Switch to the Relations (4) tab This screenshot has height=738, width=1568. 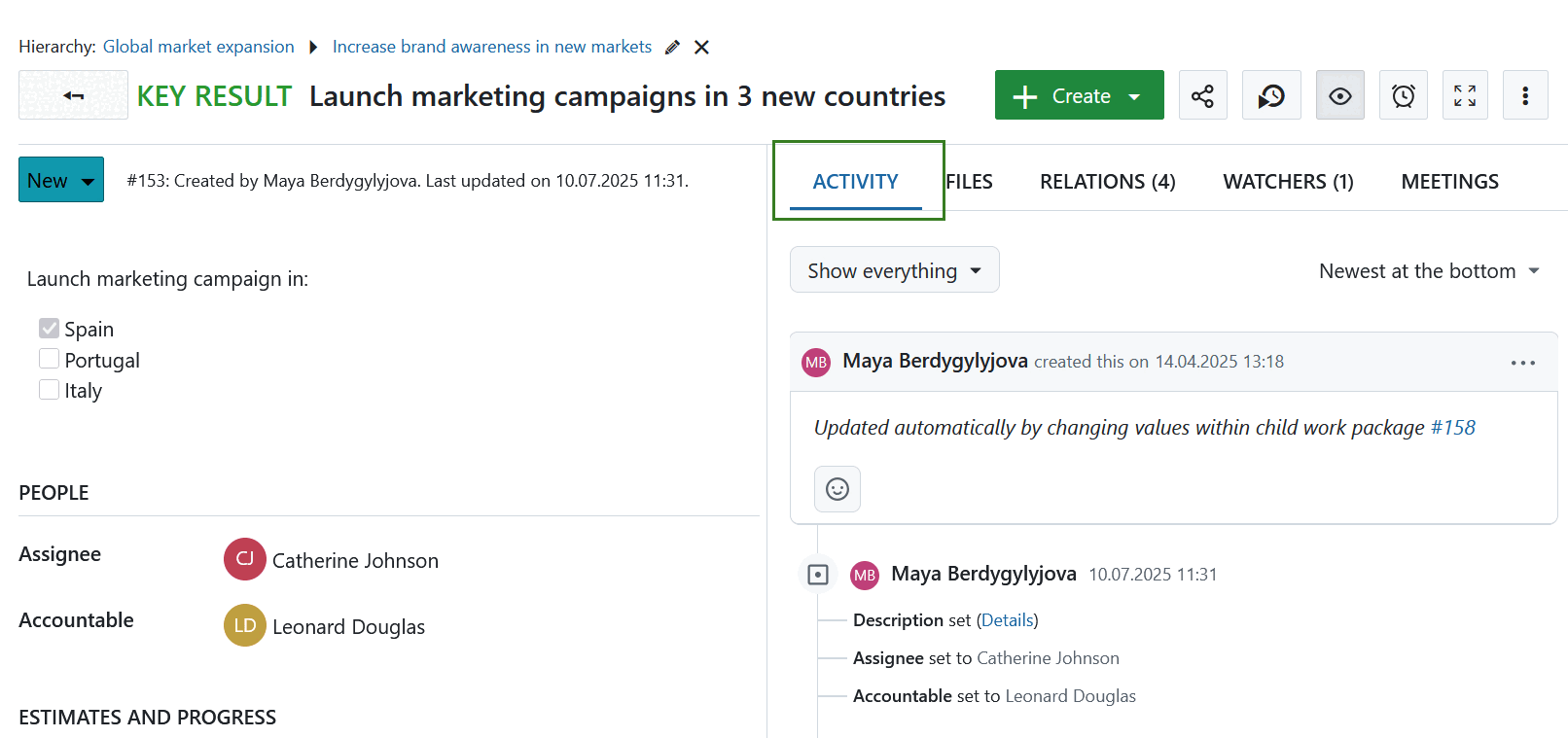(1107, 182)
